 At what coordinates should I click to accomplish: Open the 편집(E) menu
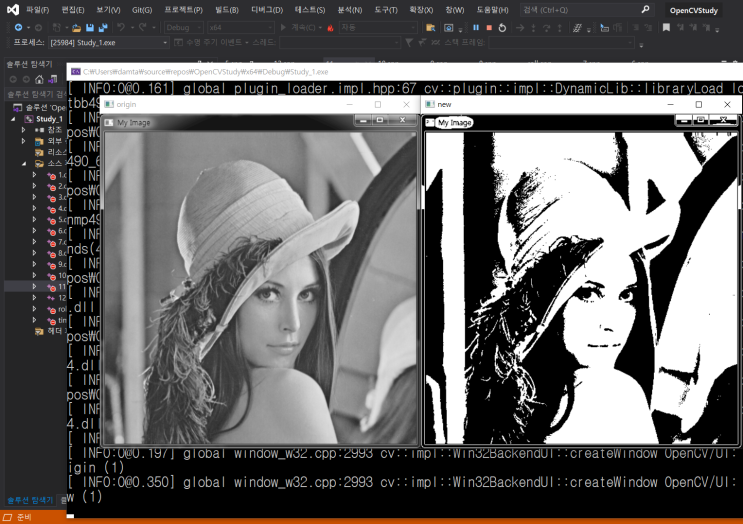click(x=72, y=10)
